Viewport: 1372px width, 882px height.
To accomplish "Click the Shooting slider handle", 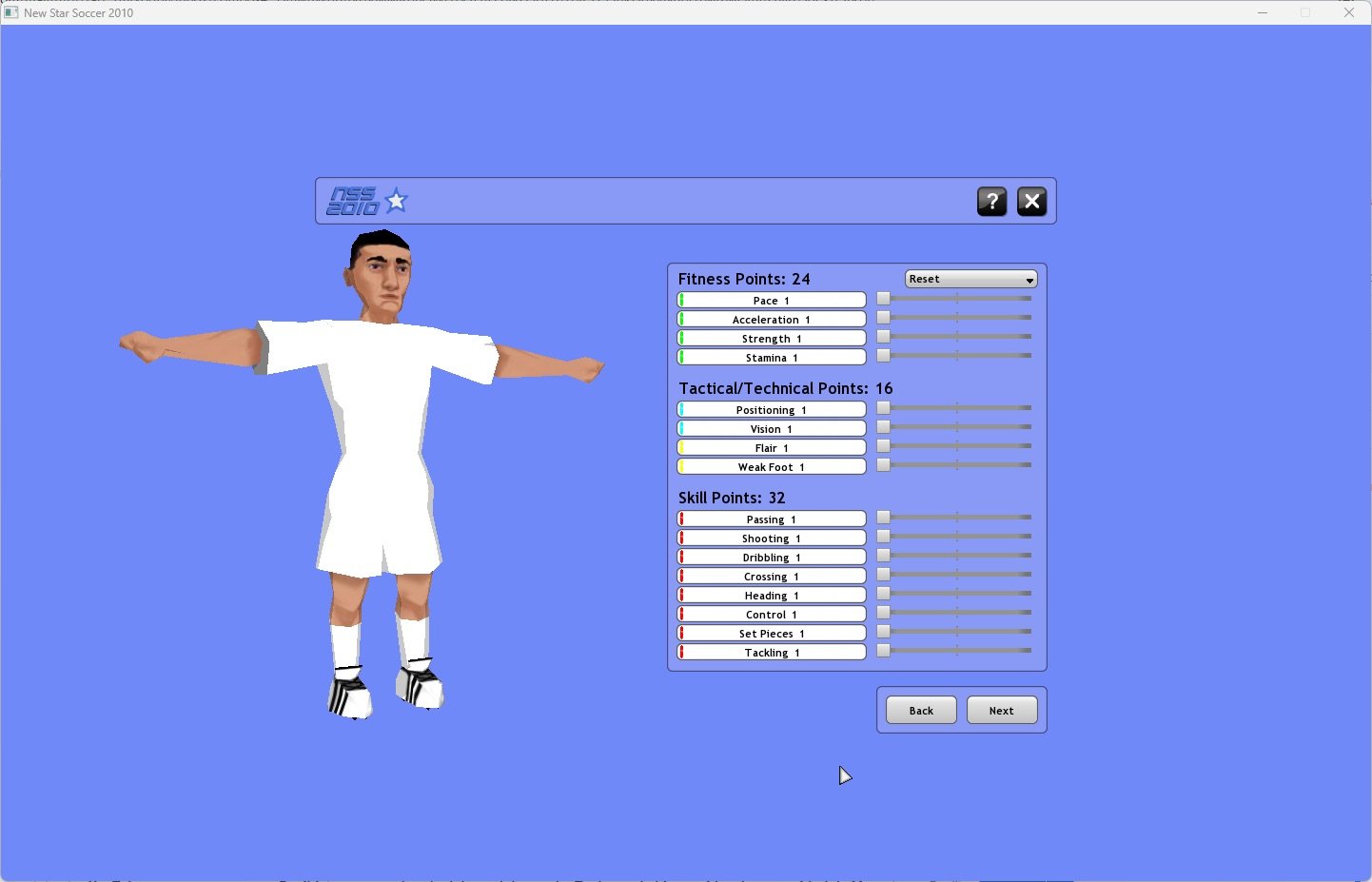I will coord(883,537).
